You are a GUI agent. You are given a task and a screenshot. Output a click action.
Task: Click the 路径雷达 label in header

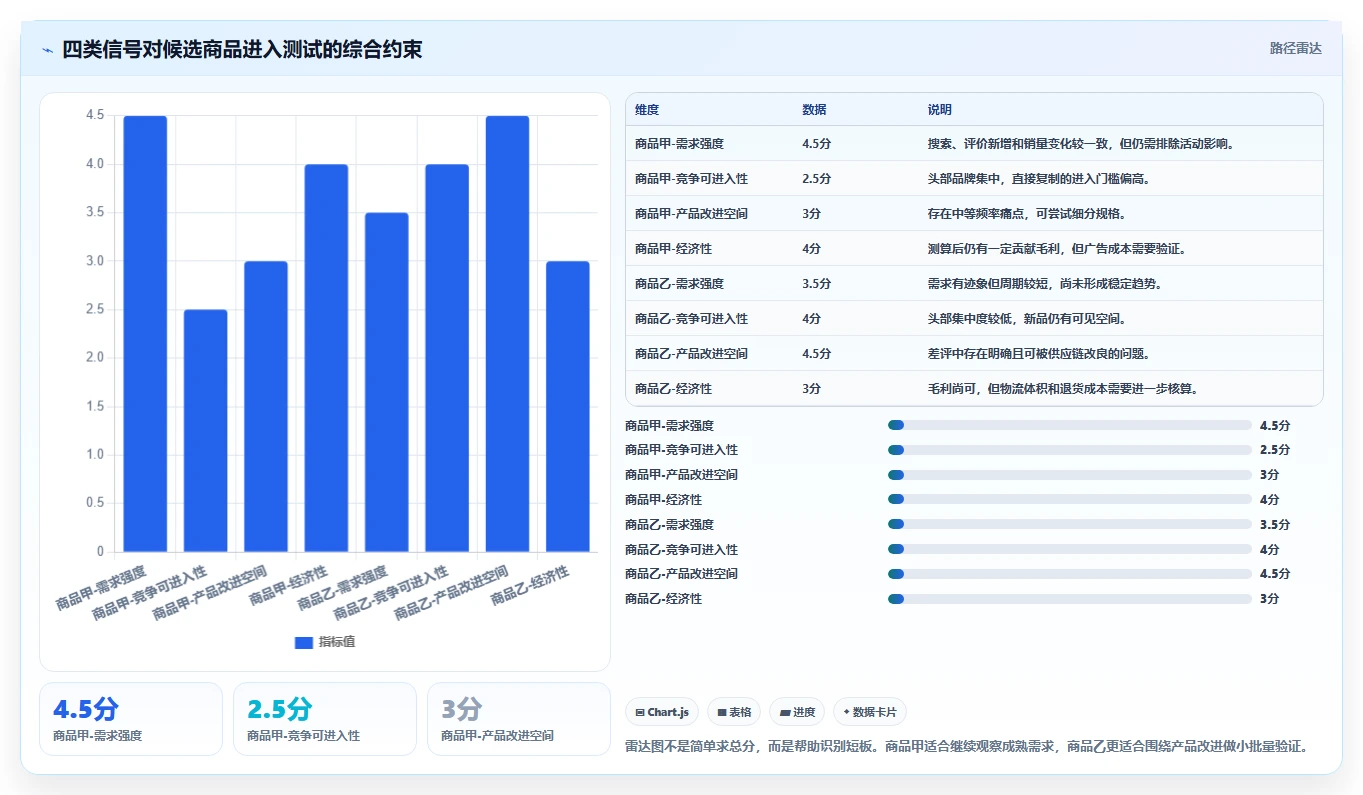coord(1295,48)
